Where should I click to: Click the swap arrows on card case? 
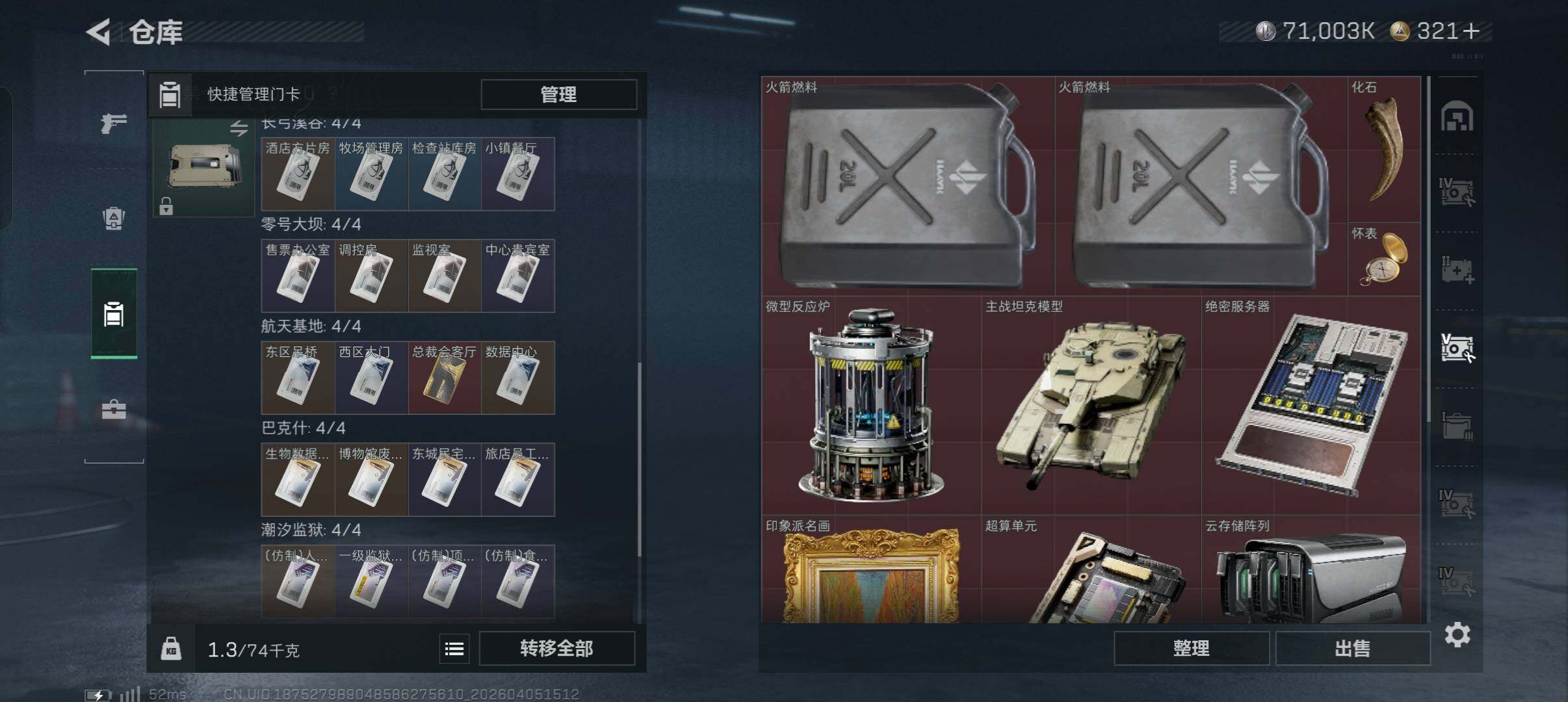239,129
